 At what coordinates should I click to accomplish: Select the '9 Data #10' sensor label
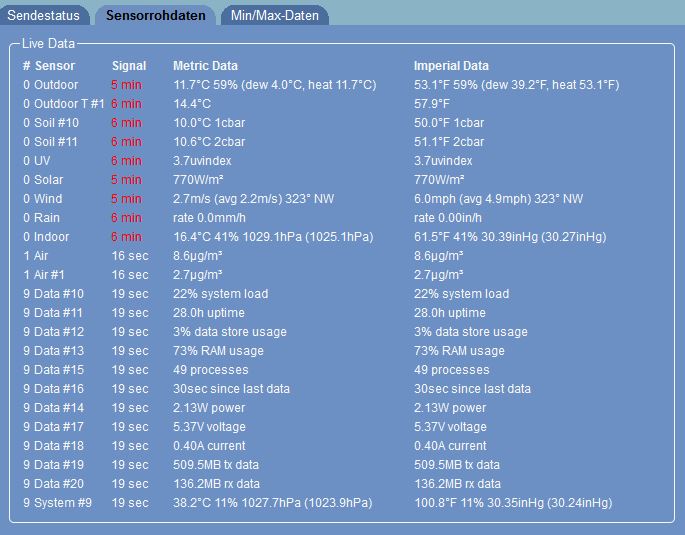(x=53, y=294)
